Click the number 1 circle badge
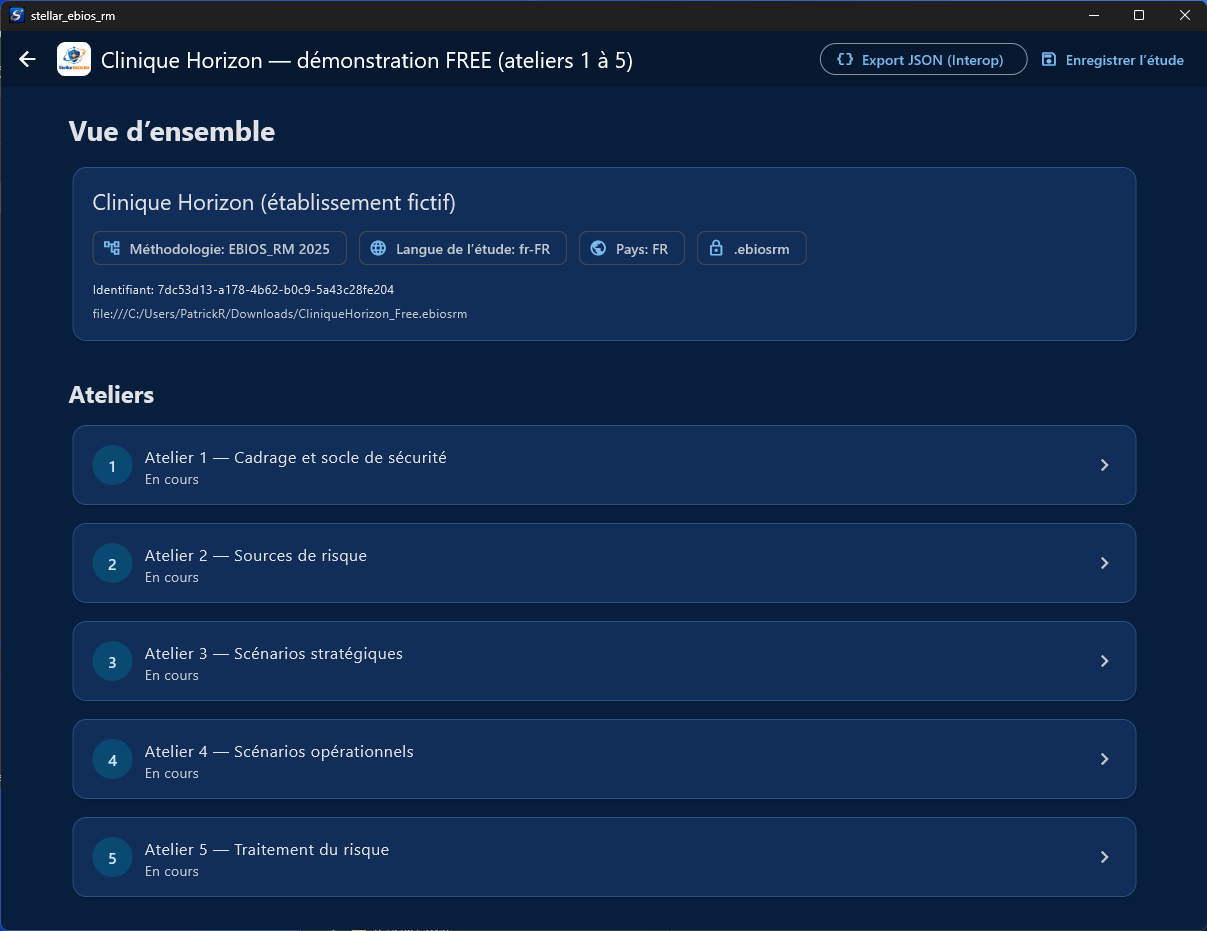 tap(112, 466)
